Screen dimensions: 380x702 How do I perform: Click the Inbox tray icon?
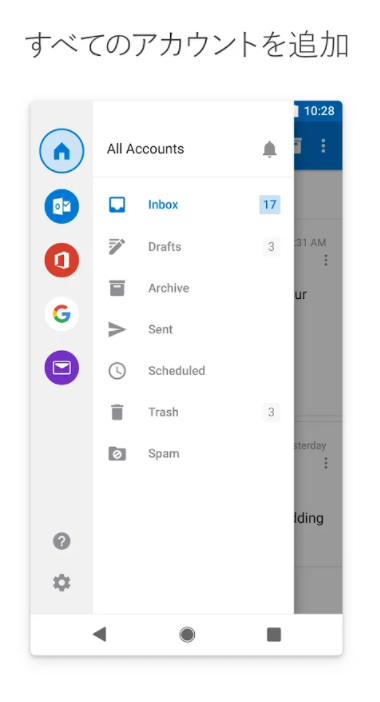(117, 205)
